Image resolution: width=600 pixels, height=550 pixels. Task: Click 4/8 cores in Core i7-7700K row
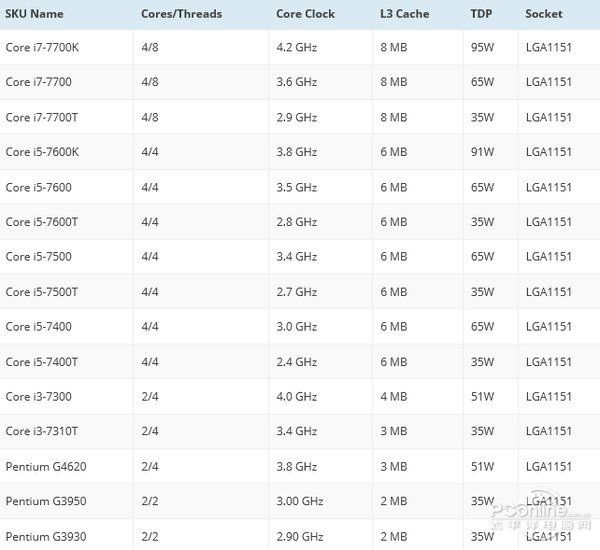tap(150, 47)
